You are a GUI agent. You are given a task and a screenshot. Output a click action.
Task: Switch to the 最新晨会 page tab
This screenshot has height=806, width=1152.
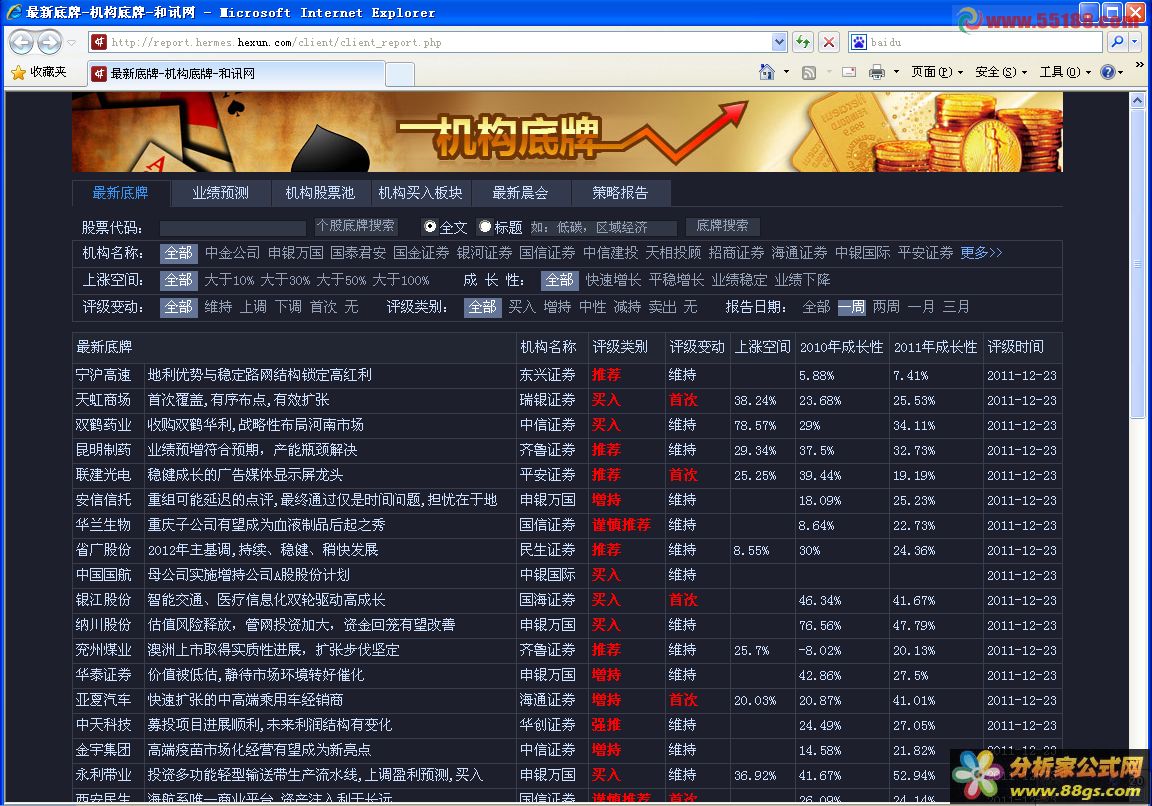tap(520, 193)
